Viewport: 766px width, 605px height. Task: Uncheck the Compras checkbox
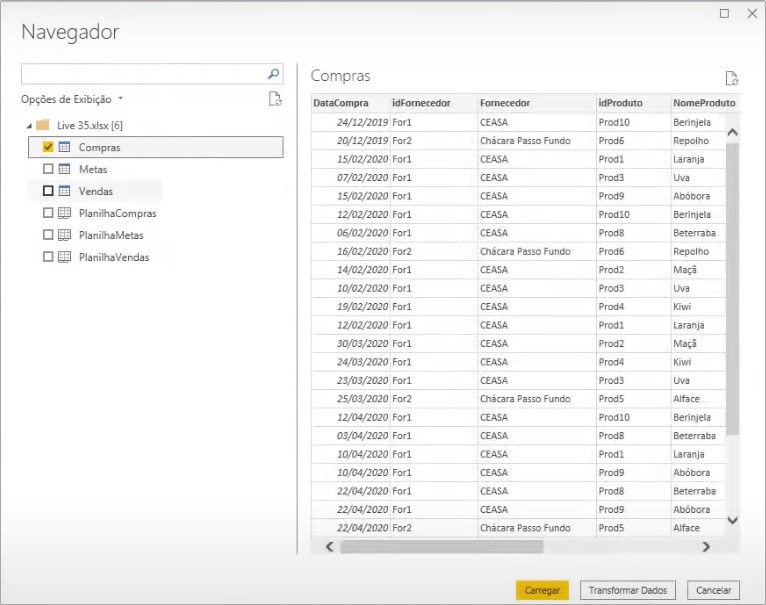tap(48, 147)
